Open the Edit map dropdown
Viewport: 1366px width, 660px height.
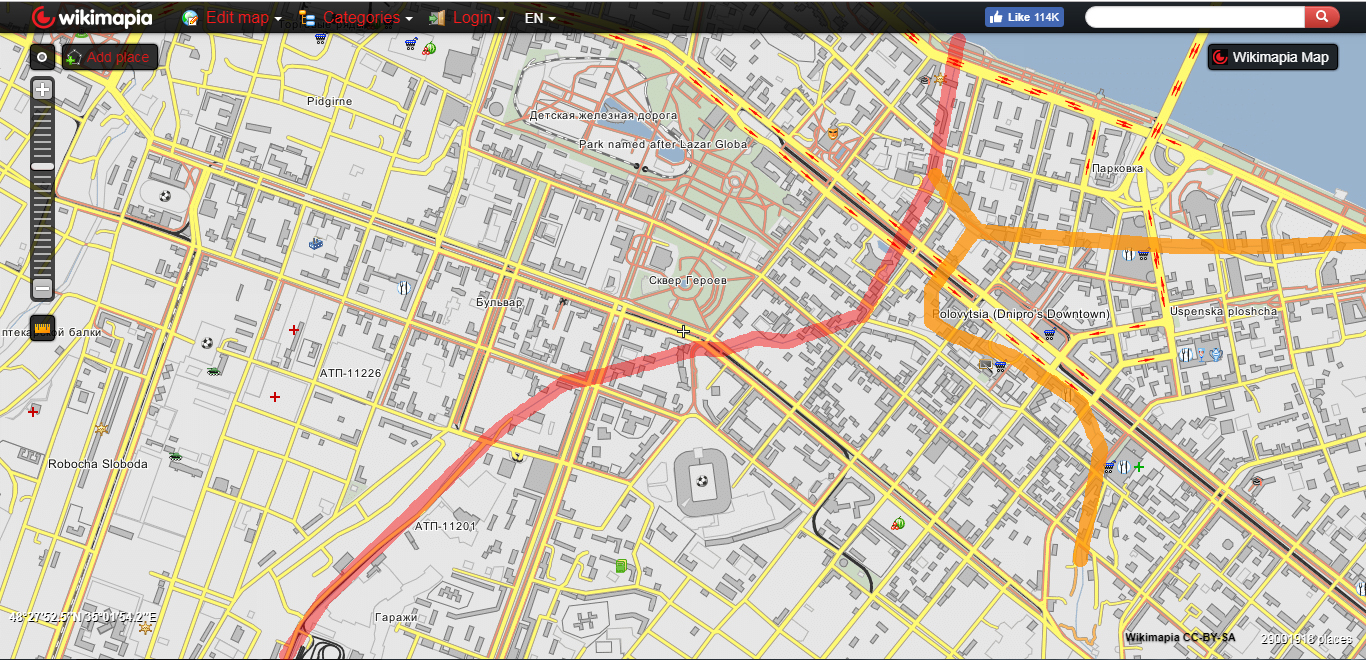coord(232,18)
